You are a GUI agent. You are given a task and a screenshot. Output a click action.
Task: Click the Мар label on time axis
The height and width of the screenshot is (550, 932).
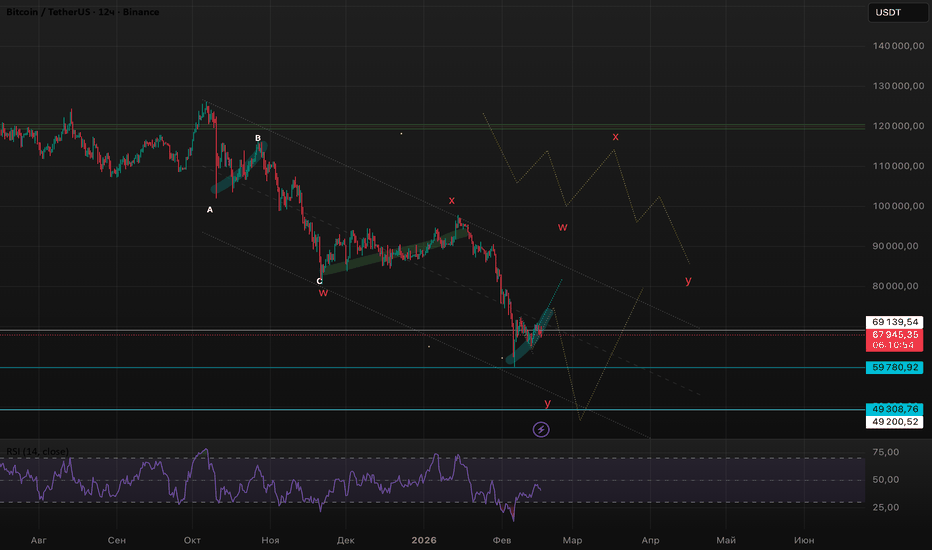(x=571, y=539)
